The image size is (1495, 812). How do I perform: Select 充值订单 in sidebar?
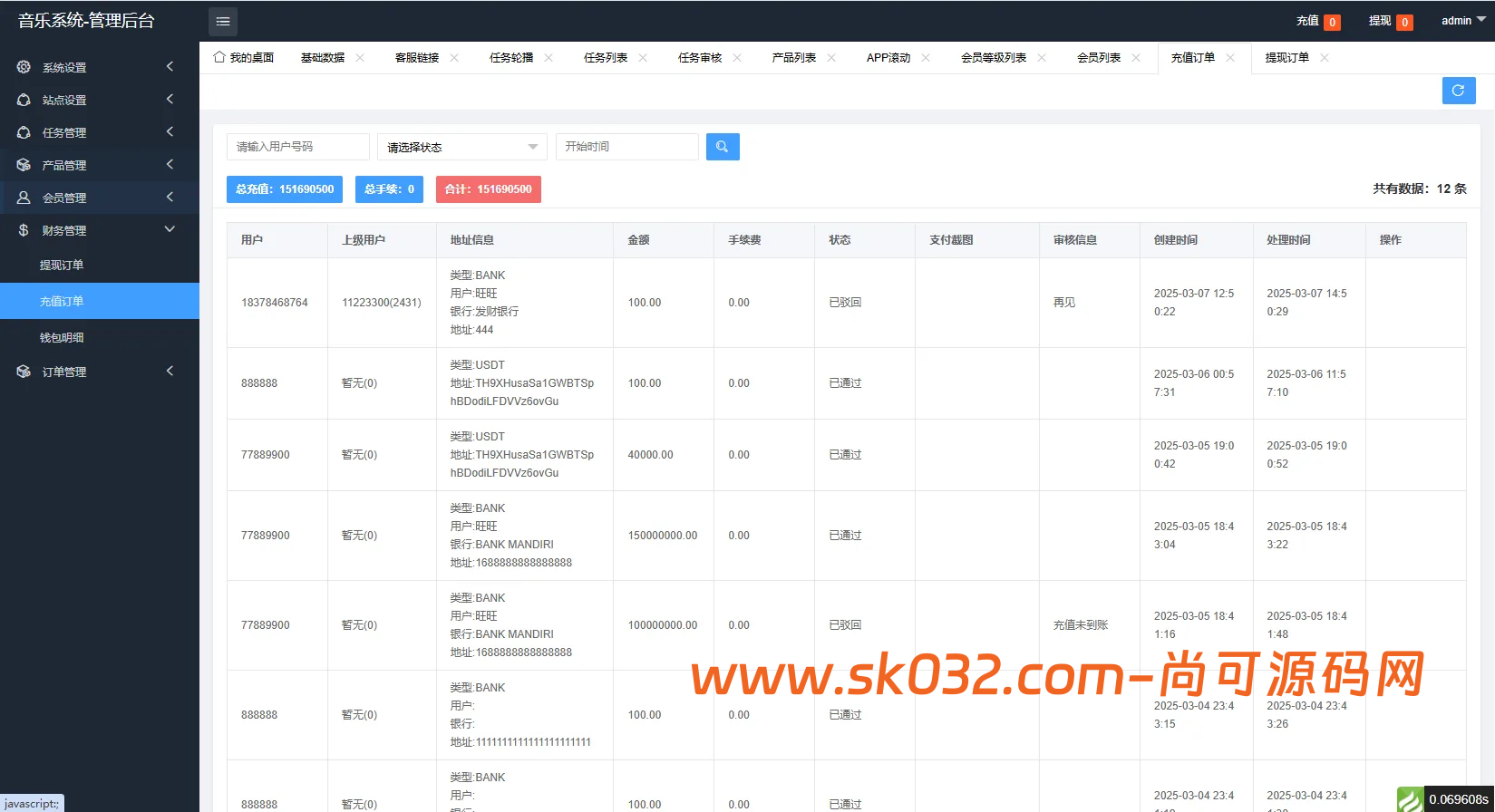100,301
